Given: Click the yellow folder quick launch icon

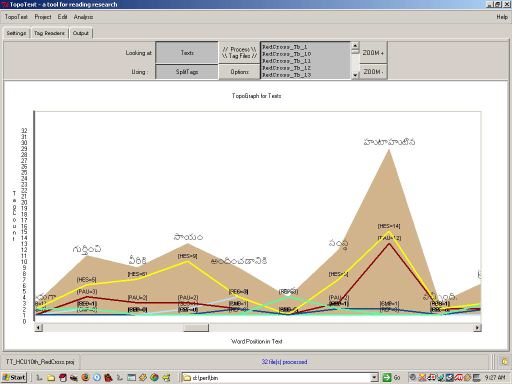Looking at the screenshot, I should [51, 377].
